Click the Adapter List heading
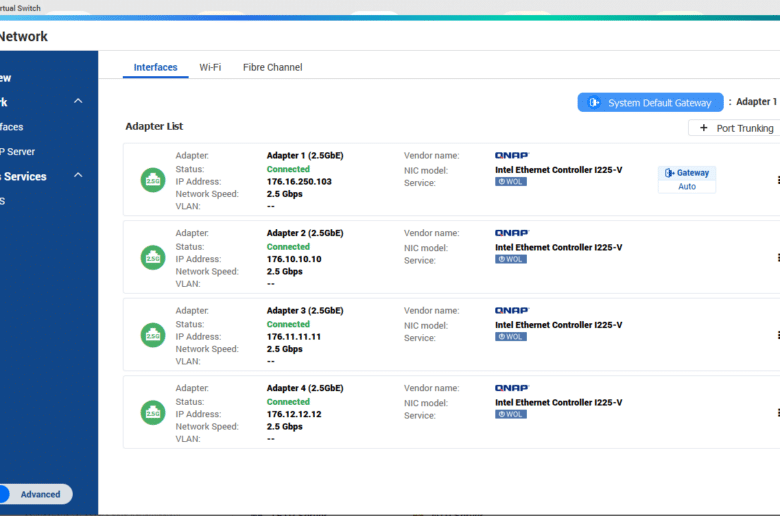Viewport: 780px width, 516px height. pos(154,126)
